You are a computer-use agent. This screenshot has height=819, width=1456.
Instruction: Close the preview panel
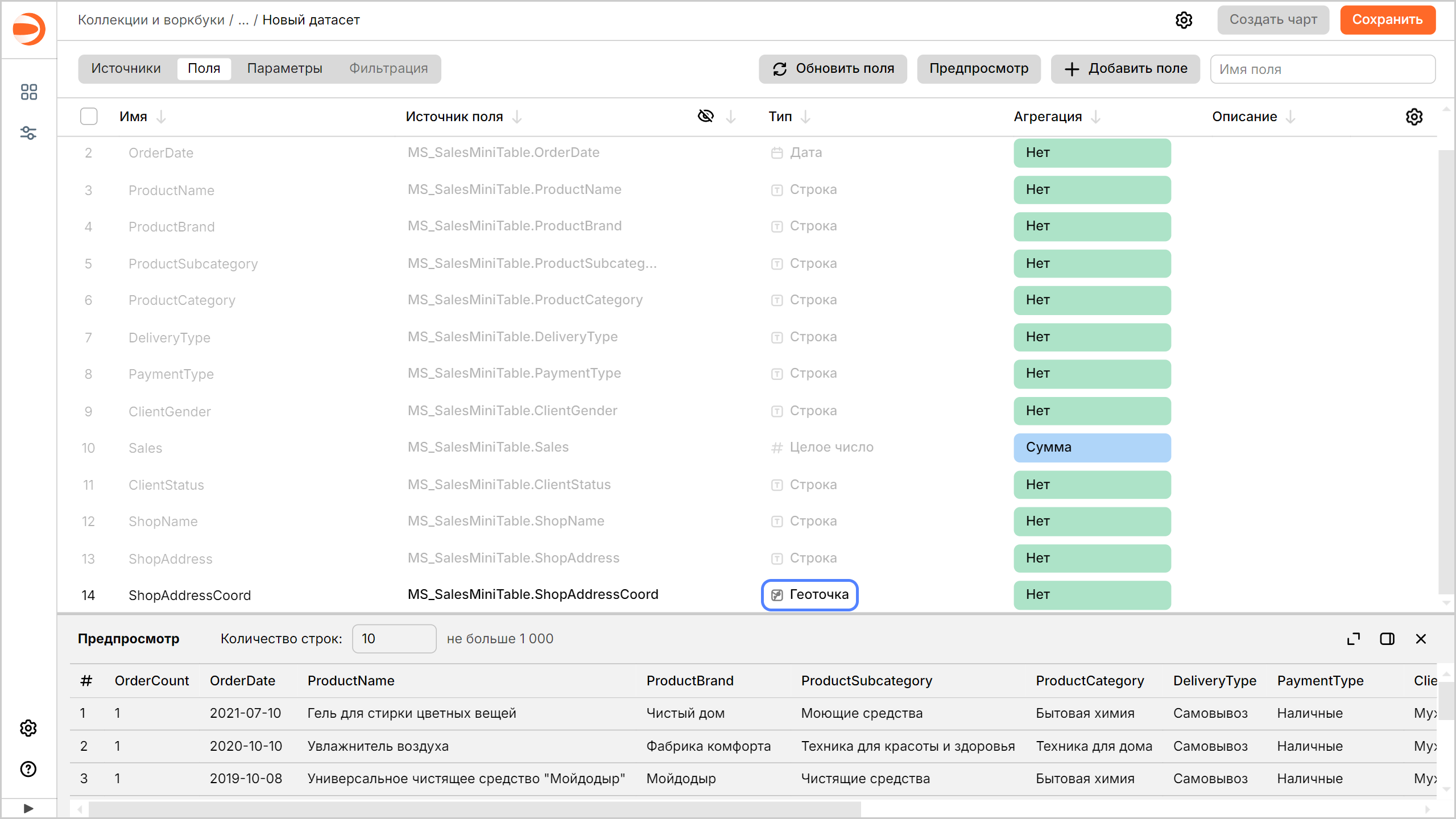coord(1421,639)
